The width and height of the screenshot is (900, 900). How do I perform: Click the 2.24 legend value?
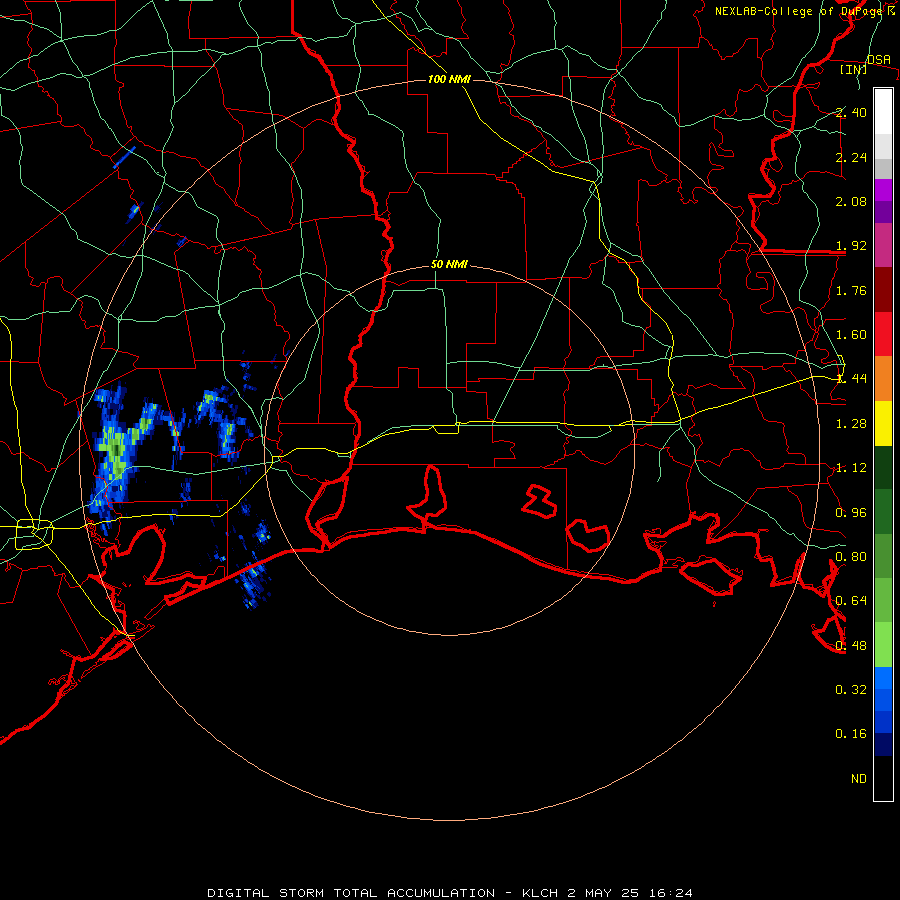[x=851, y=157]
